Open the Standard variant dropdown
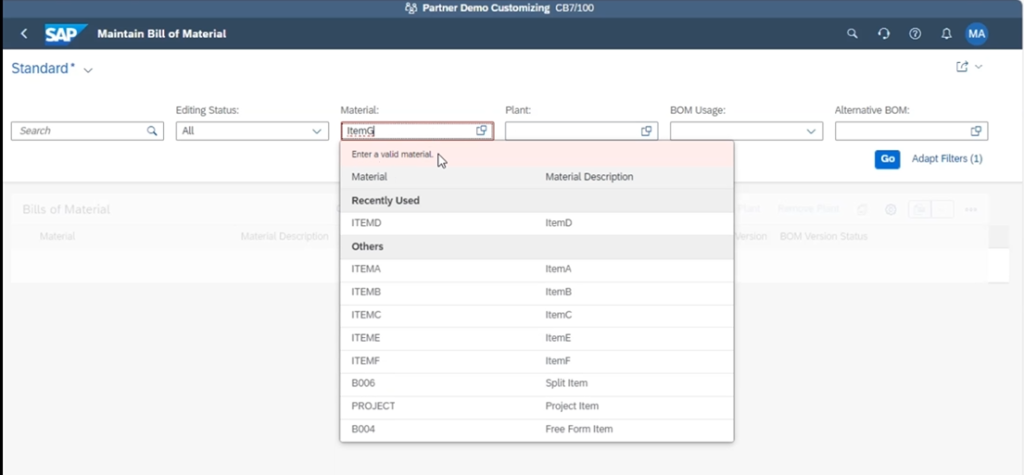 coord(88,70)
